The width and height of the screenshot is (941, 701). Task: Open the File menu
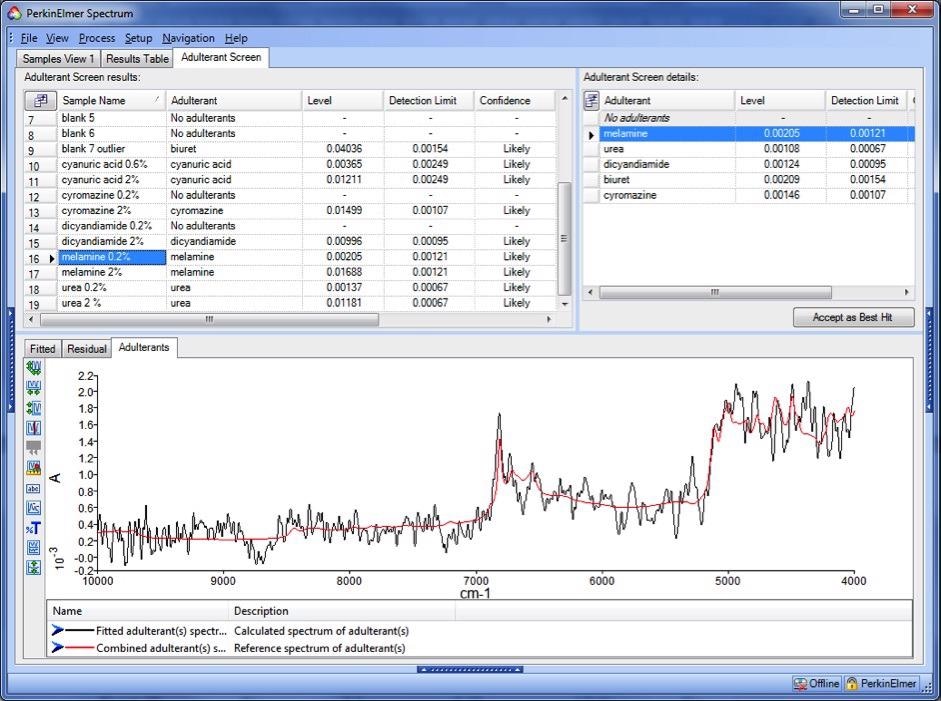tap(29, 38)
